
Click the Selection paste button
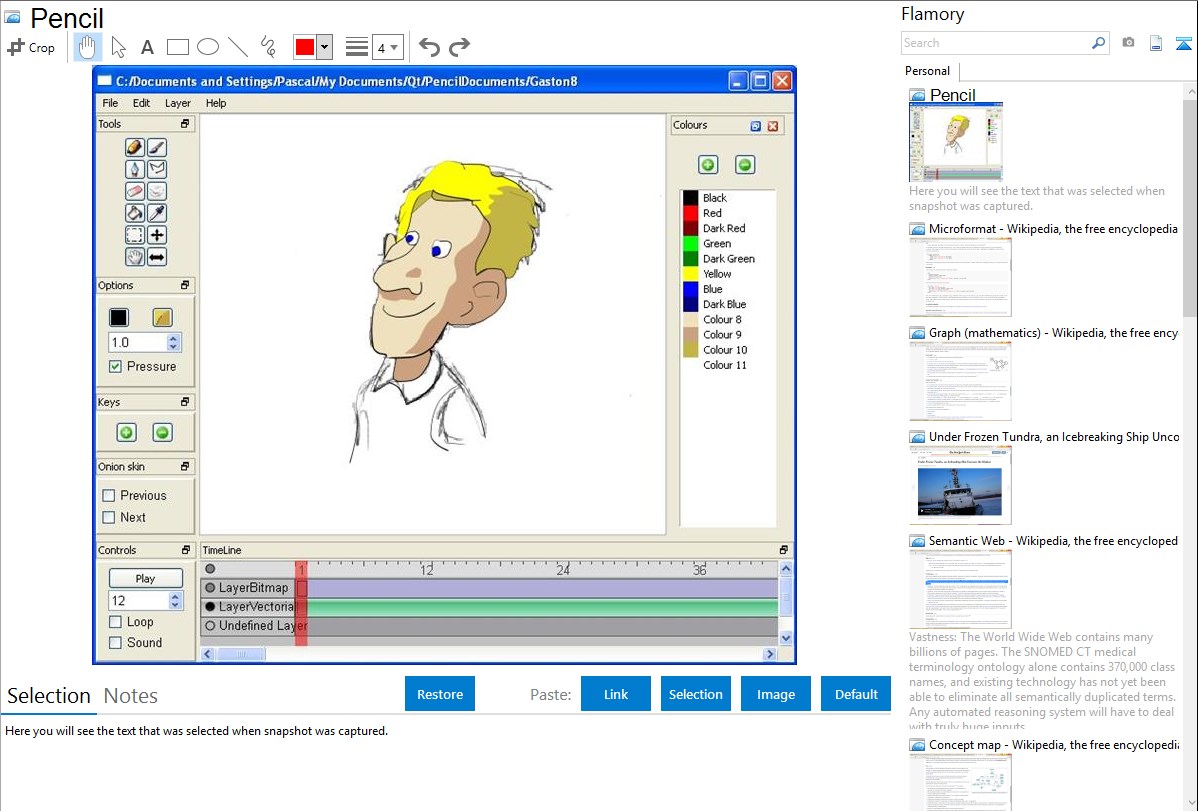[x=696, y=694]
